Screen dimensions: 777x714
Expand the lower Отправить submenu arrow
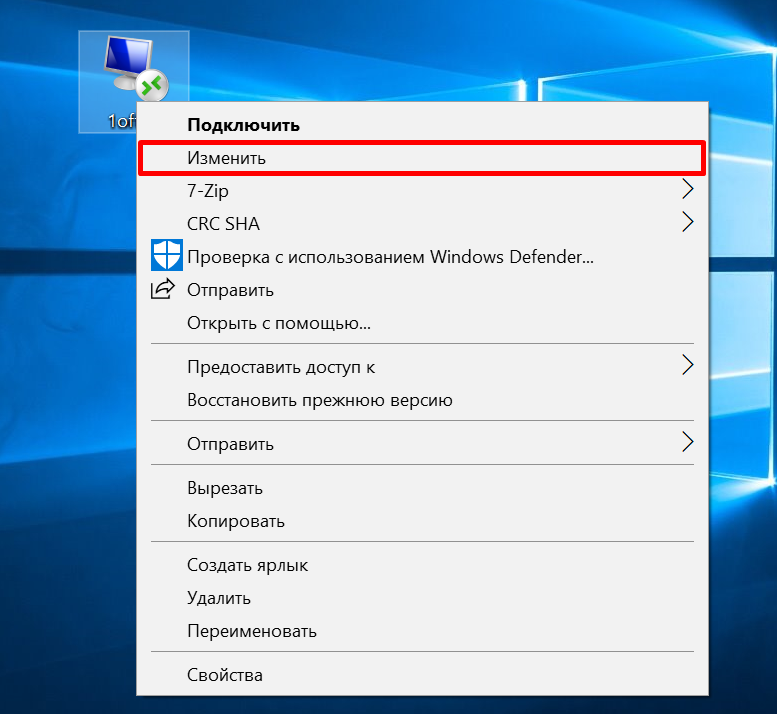tap(687, 441)
